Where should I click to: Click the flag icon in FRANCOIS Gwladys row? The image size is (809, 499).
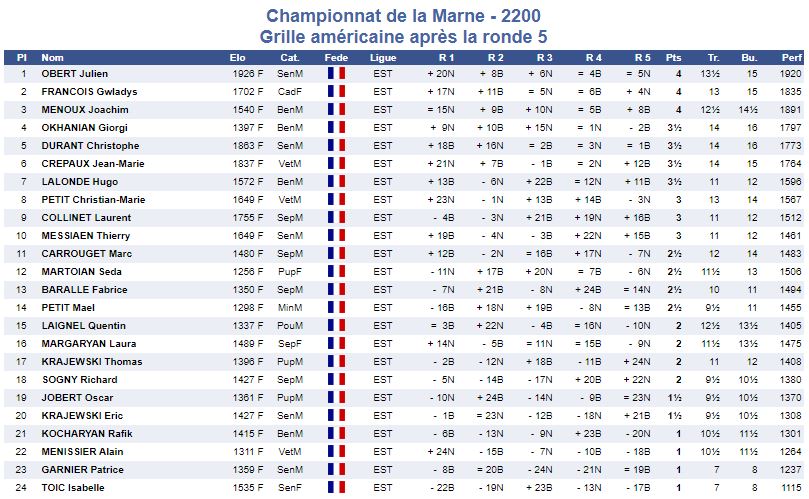tap(336, 91)
